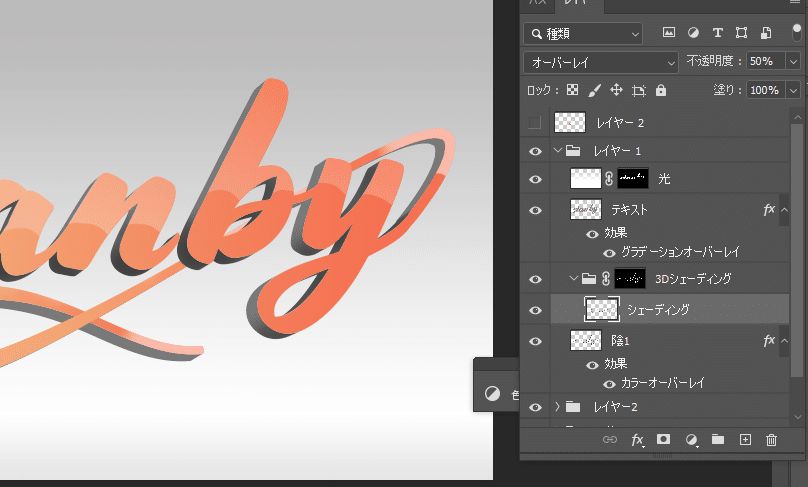Filter layers by shape layer icon

(741, 32)
